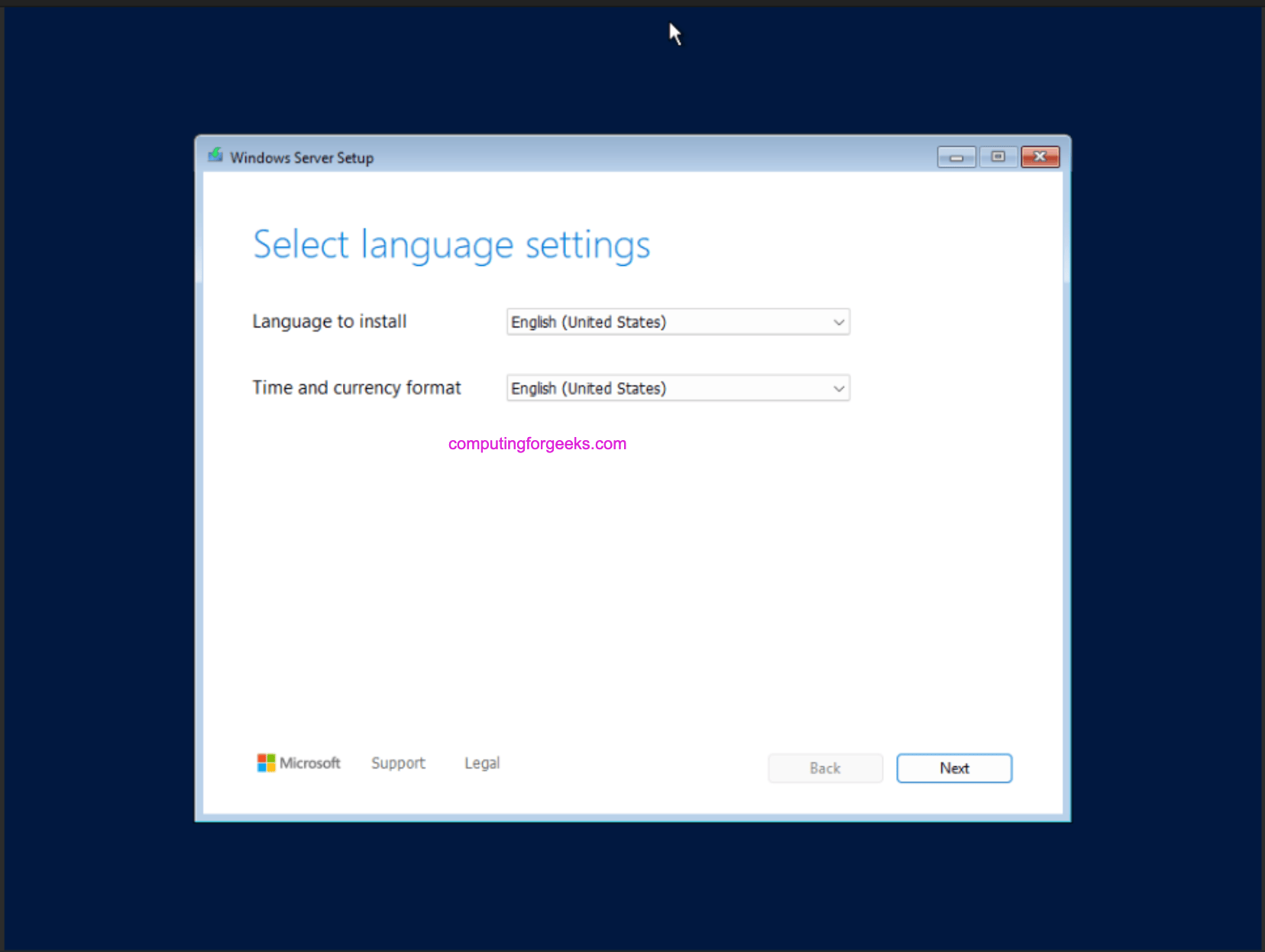Minimize the Windows Server Setup window
The image size is (1265, 952).
click(x=956, y=157)
